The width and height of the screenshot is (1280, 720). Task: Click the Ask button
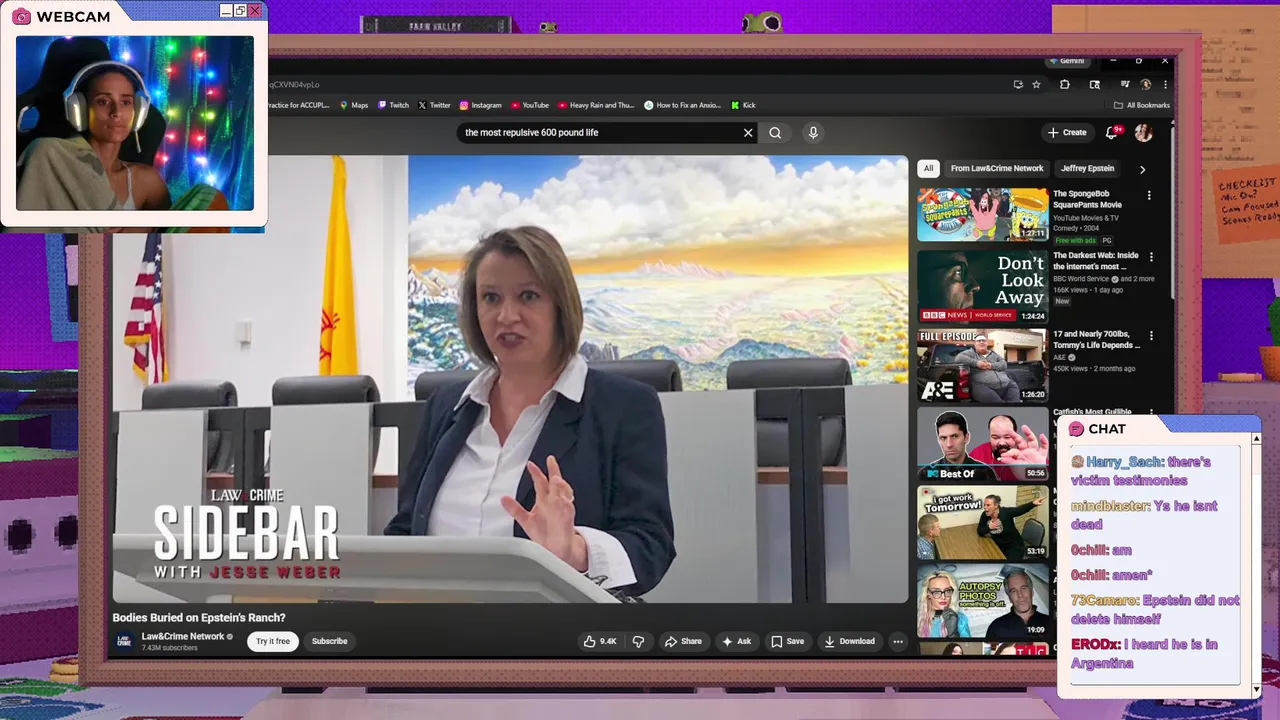click(x=736, y=641)
